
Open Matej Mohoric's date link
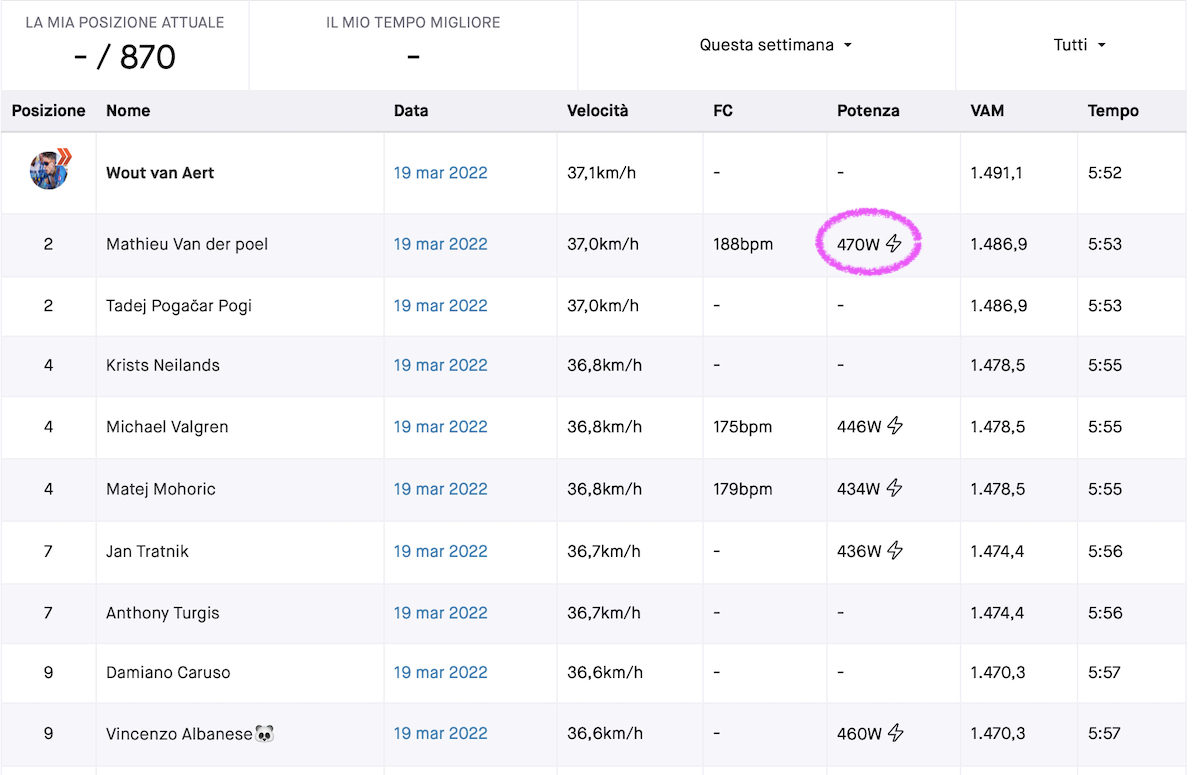click(x=440, y=489)
